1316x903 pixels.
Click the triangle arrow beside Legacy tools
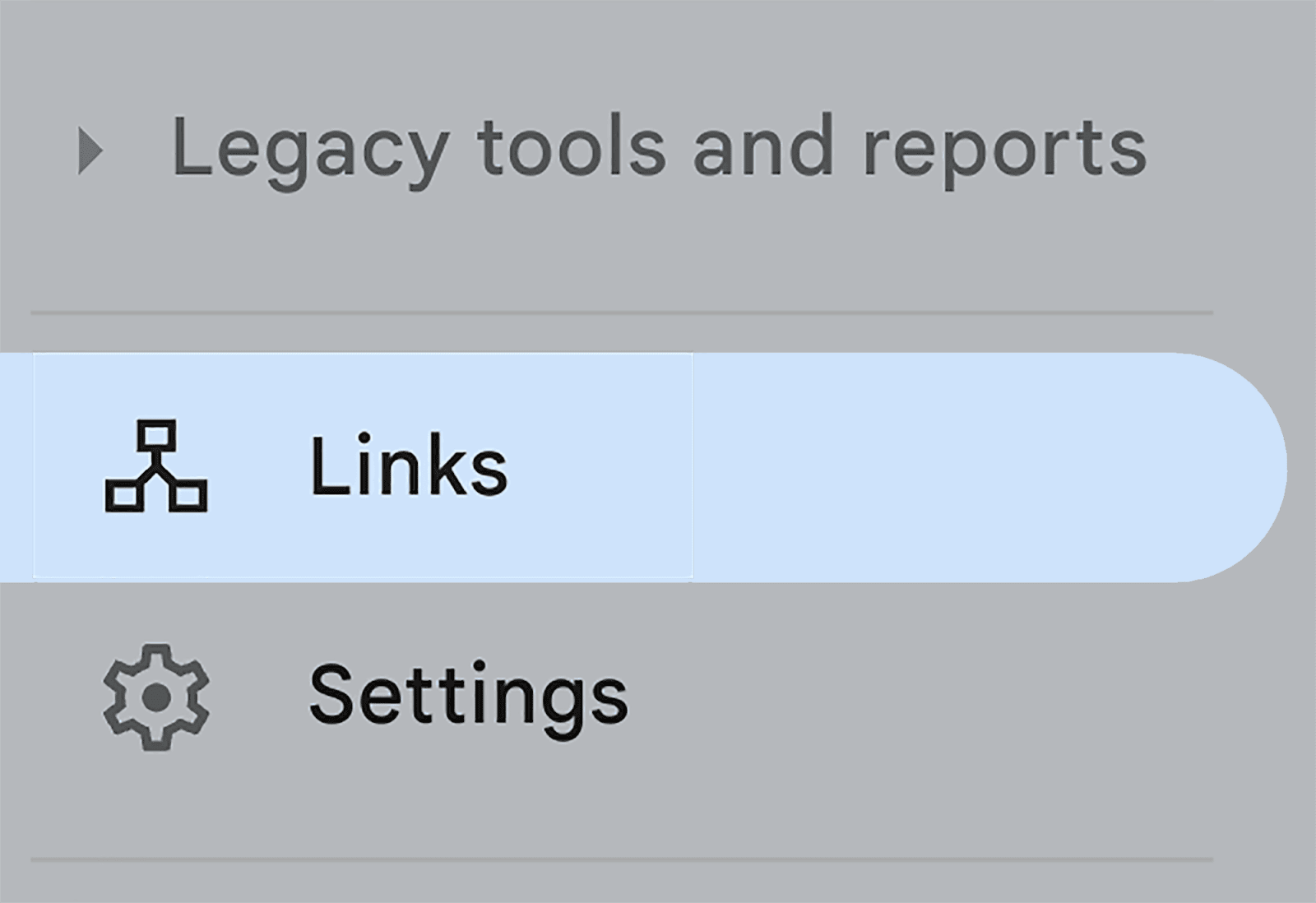pyautogui.click(x=90, y=150)
